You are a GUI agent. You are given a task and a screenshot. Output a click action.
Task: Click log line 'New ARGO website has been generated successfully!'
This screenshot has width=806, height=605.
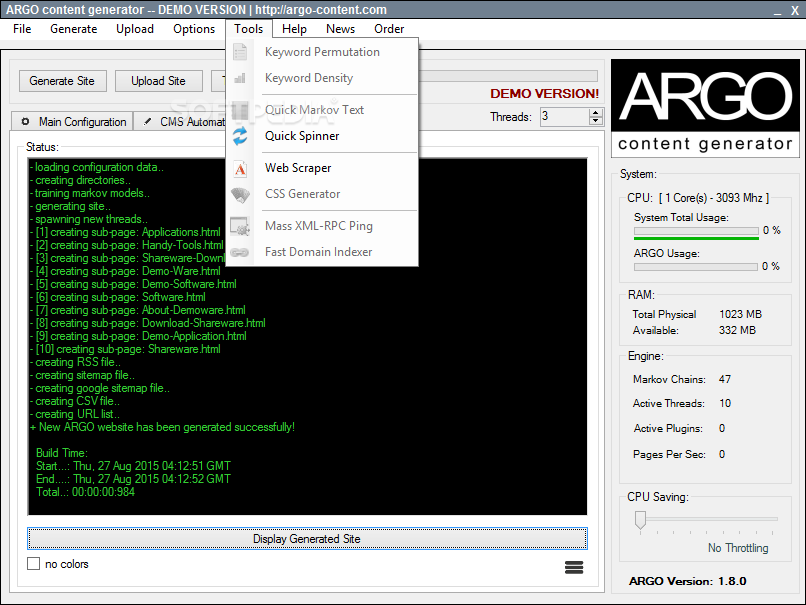(x=162, y=427)
